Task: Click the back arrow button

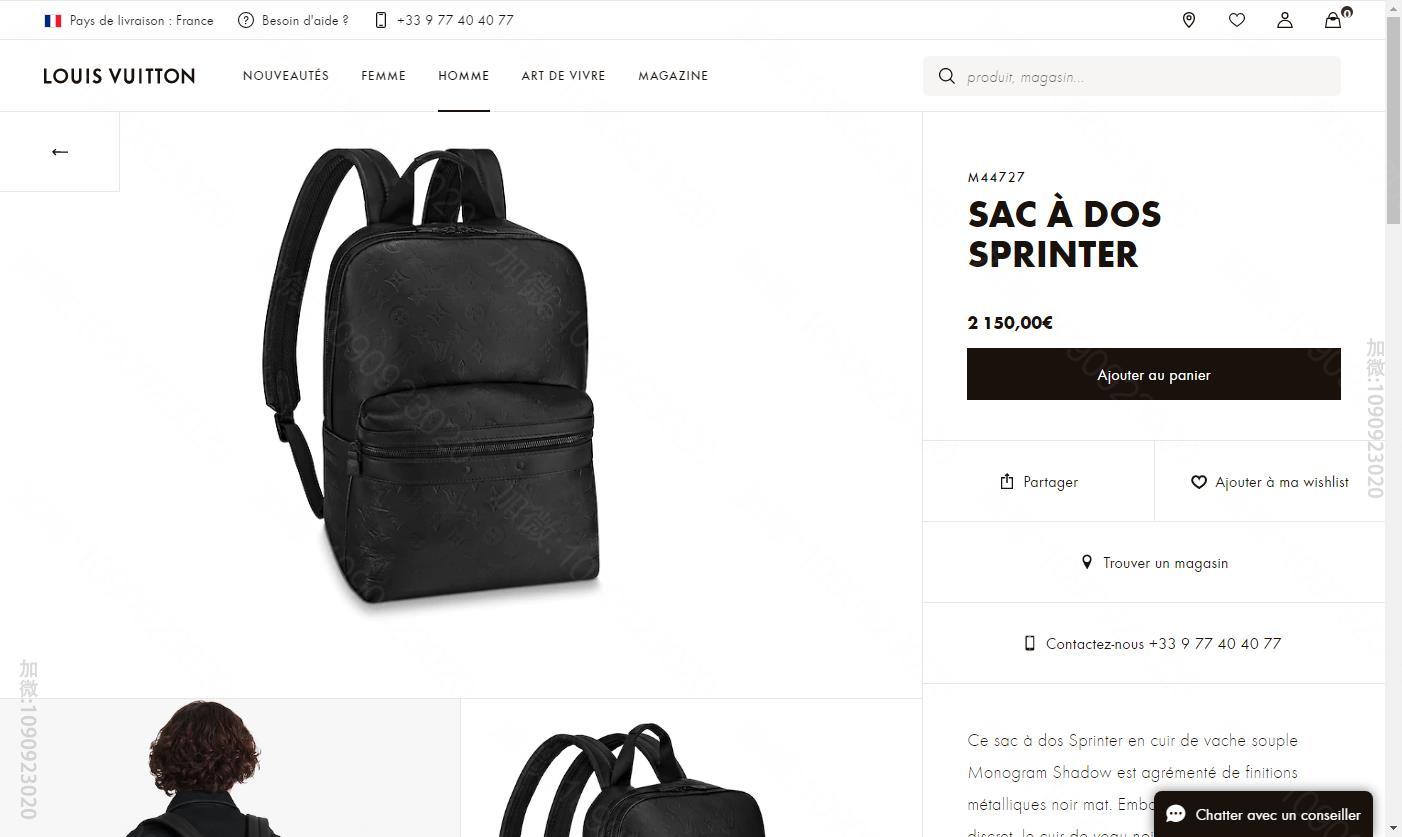Action: coord(60,152)
